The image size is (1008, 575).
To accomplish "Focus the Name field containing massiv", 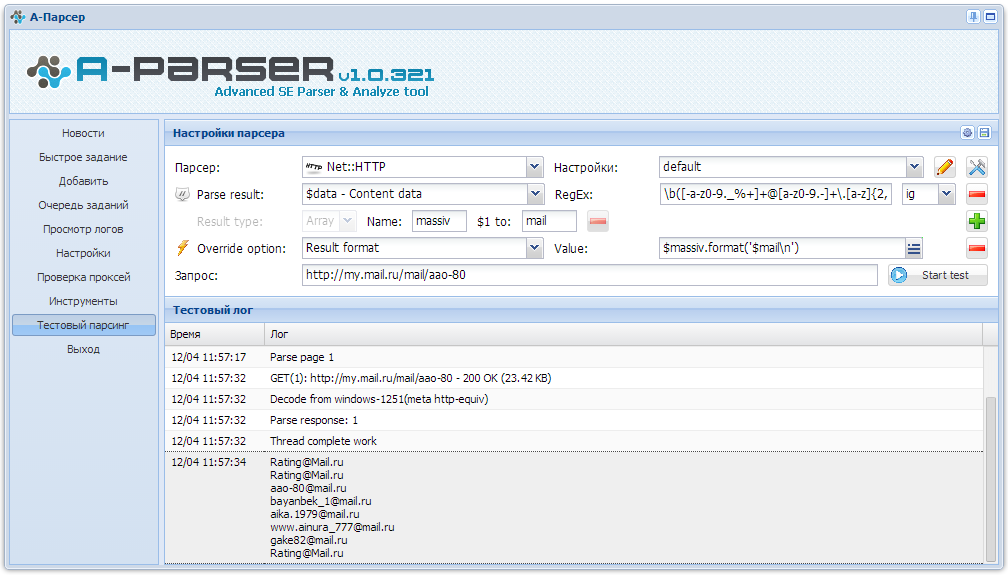I will (x=439, y=221).
